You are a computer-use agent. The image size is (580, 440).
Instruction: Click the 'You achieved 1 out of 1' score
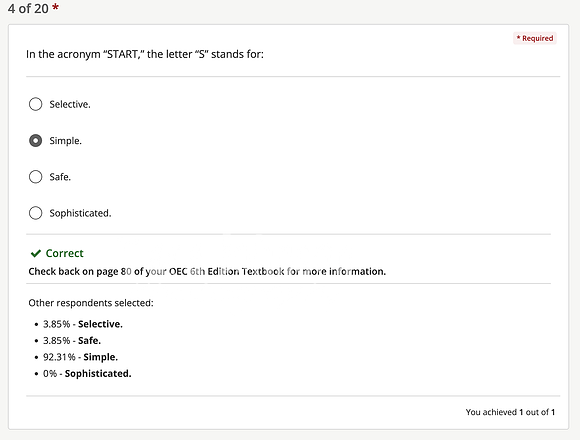[x=510, y=412]
